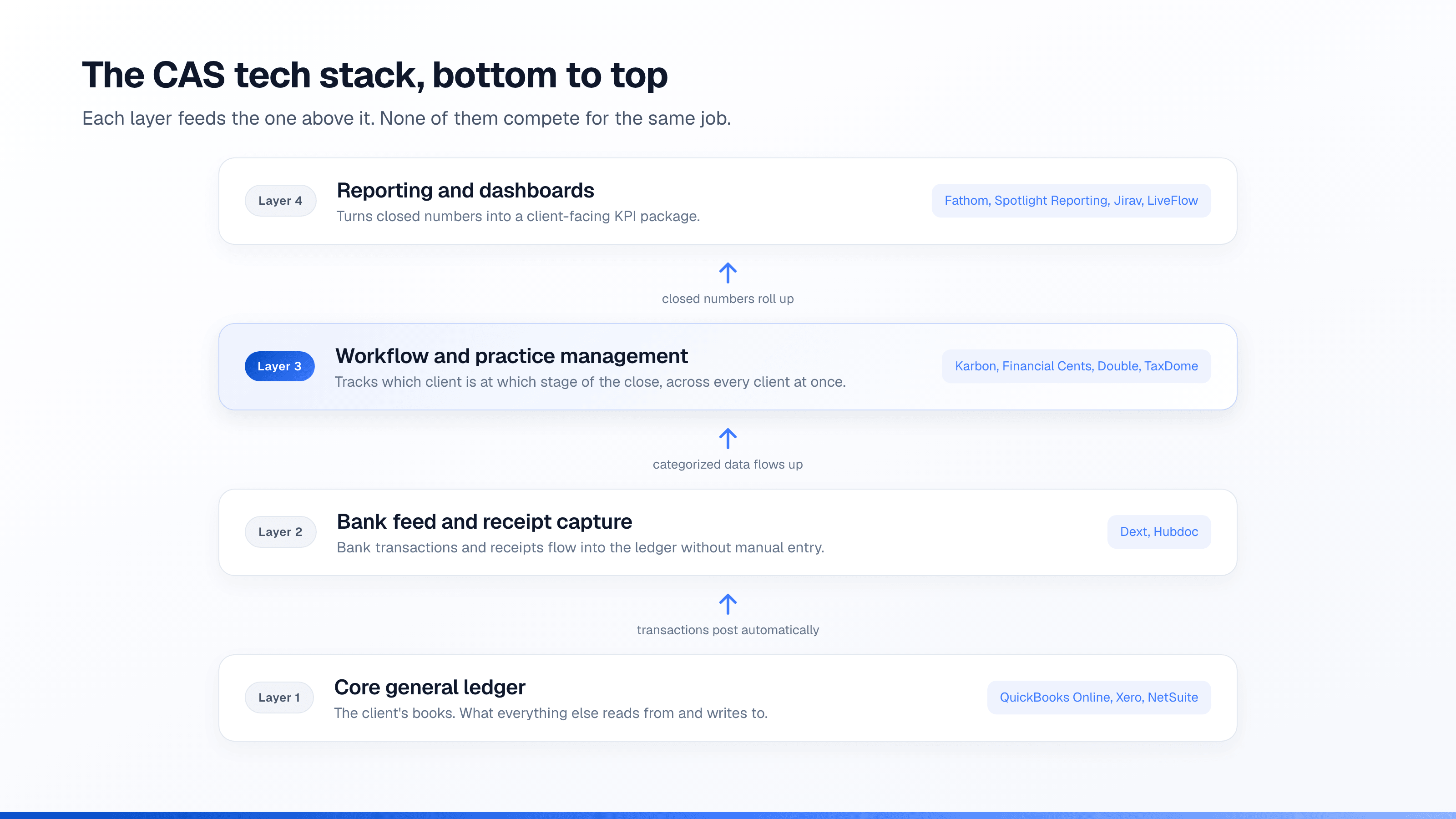
Task: Click the 'Bank feed and receipt capture' heading
Action: click(x=485, y=522)
